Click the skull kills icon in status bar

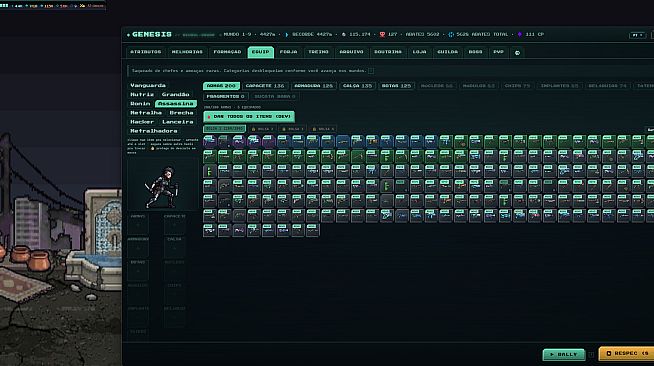tap(382, 35)
